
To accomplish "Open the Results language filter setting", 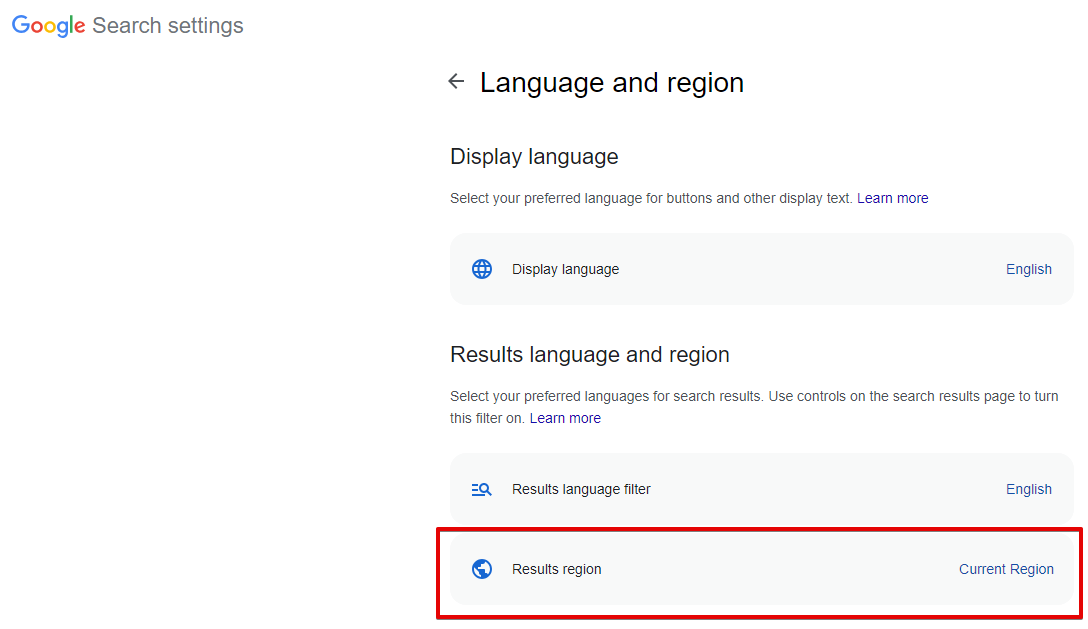I will click(x=762, y=489).
